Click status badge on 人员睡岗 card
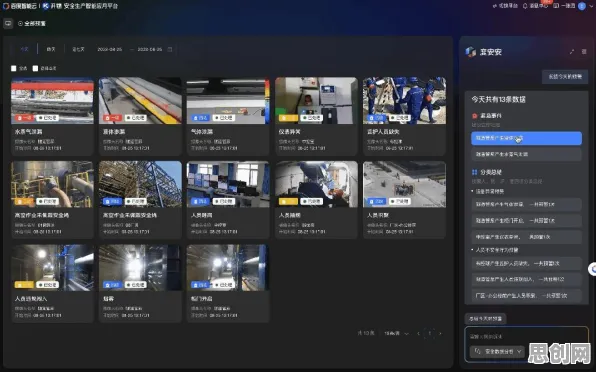Screen dimensions: 596x372 coord(224,201)
